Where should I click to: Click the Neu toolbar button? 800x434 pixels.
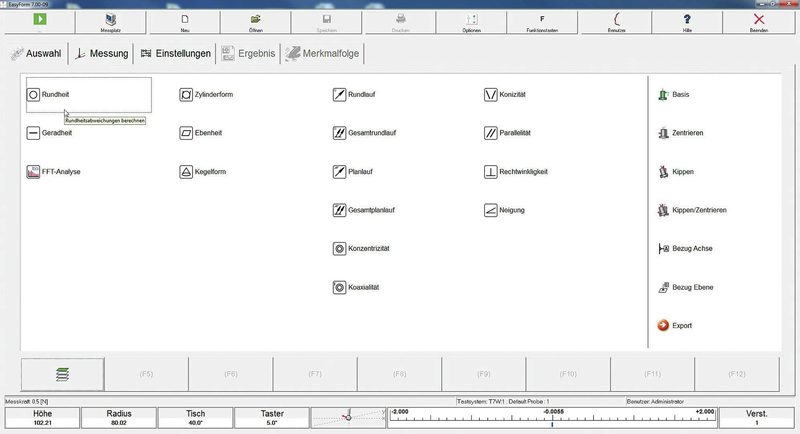pyautogui.click(x=184, y=21)
